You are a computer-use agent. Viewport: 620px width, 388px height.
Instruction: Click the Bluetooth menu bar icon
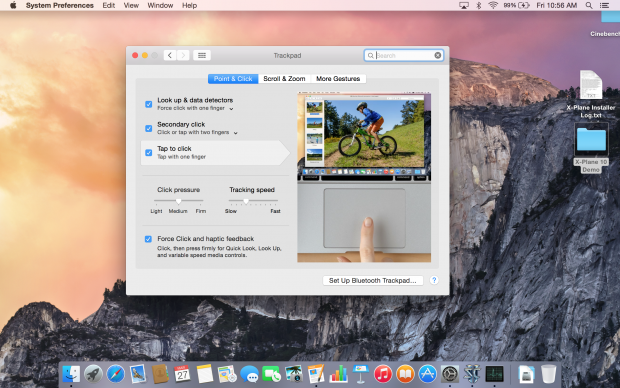479,5
